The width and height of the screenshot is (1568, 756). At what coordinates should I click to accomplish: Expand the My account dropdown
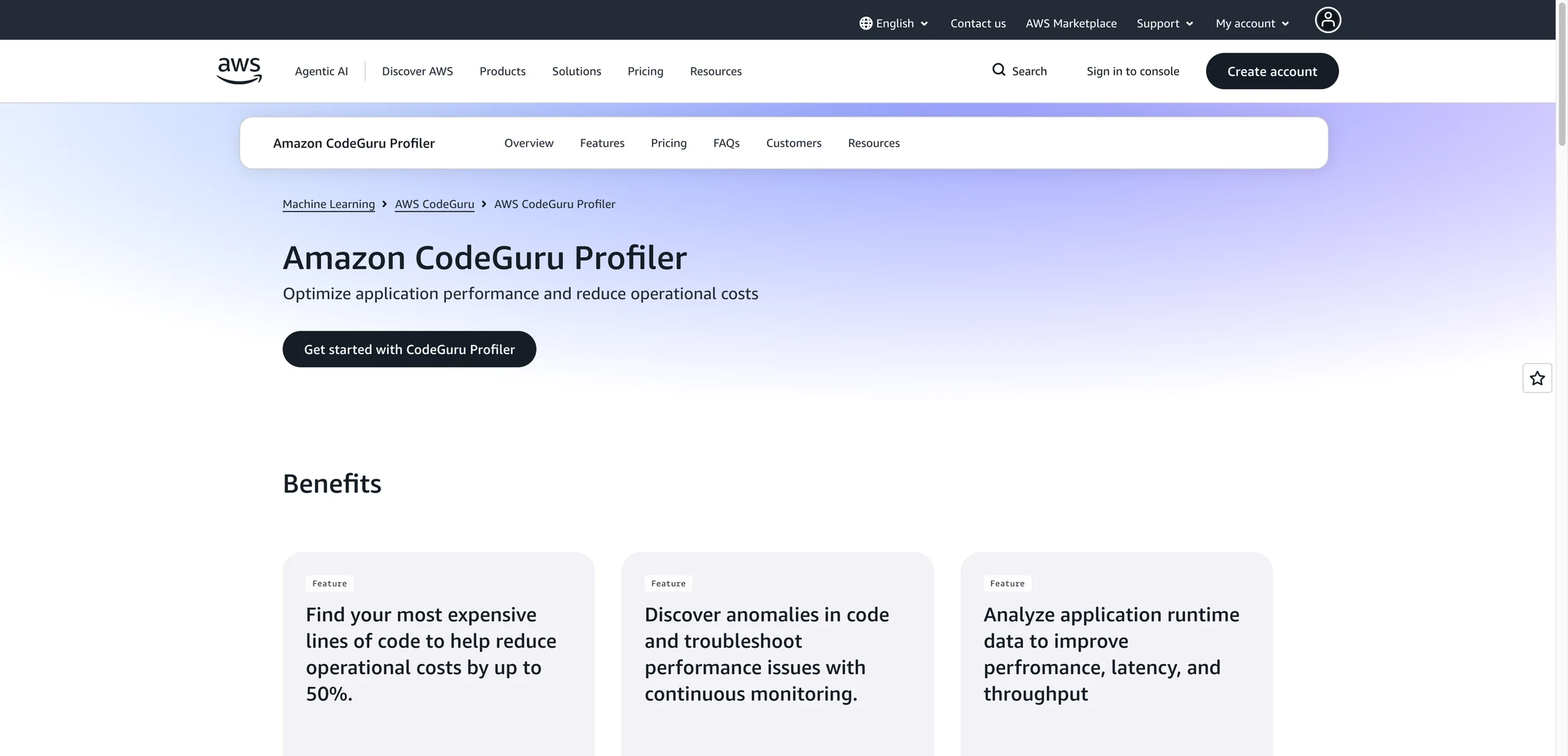click(x=1252, y=24)
